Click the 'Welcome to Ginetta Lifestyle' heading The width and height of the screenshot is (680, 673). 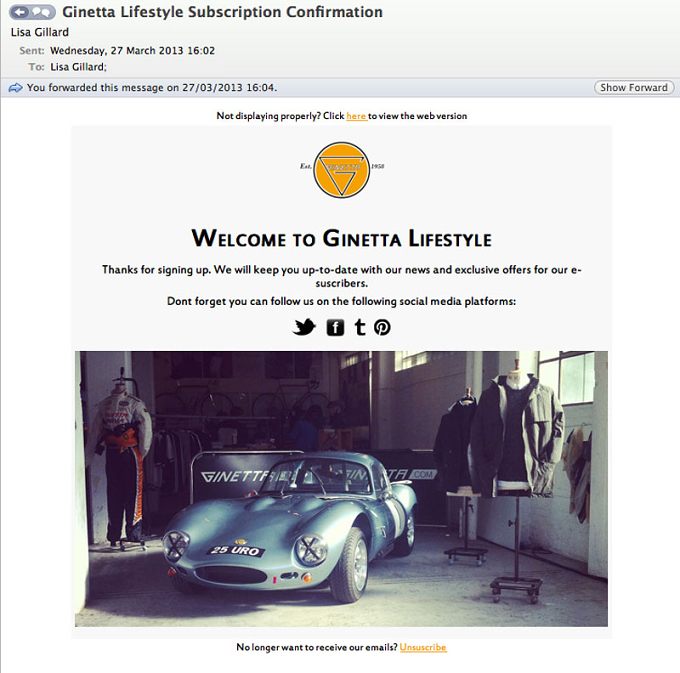tap(342, 238)
